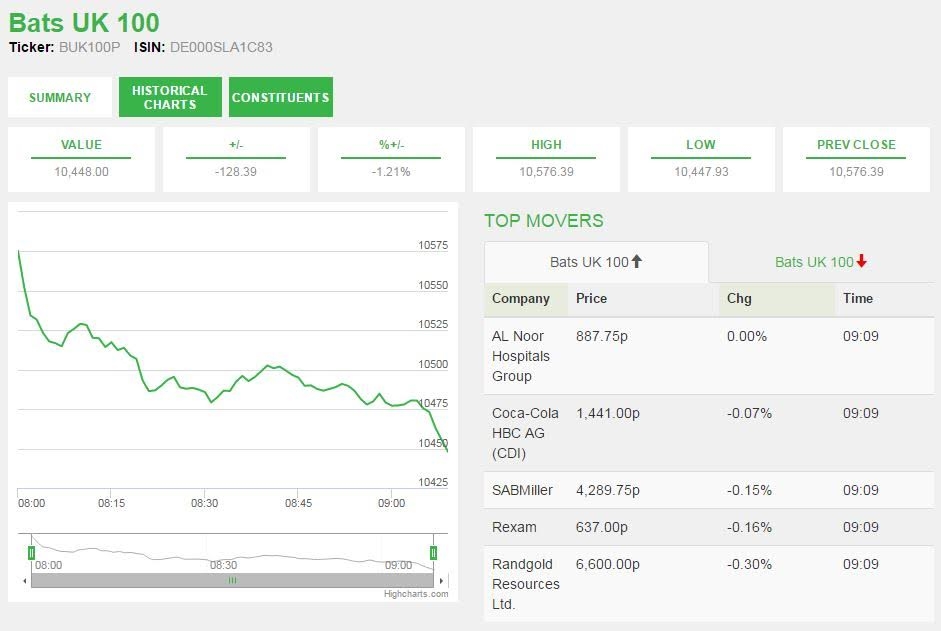This screenshot has height=631, width=941.
Task: Open the Highcharts.com credit link
Action: pos(416,594)
